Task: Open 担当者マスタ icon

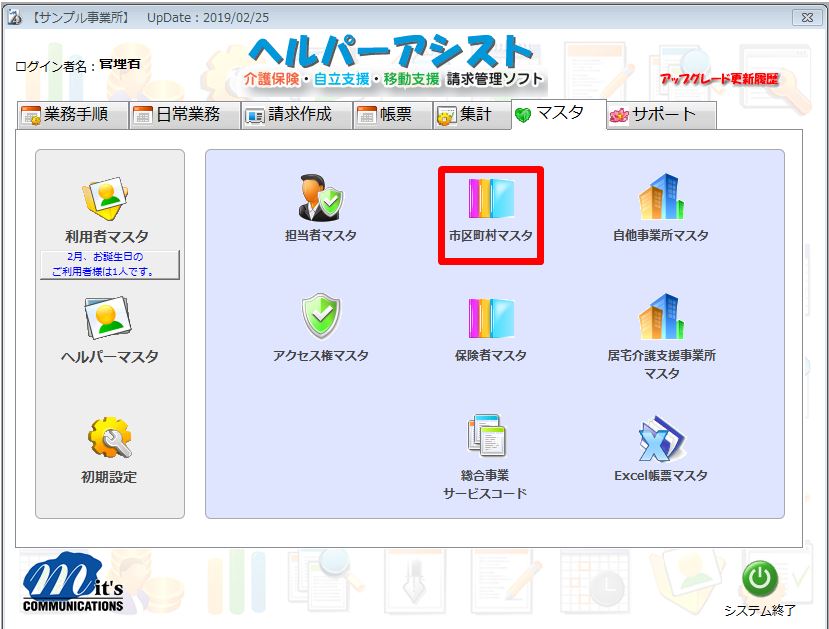Action: point(320,199)
